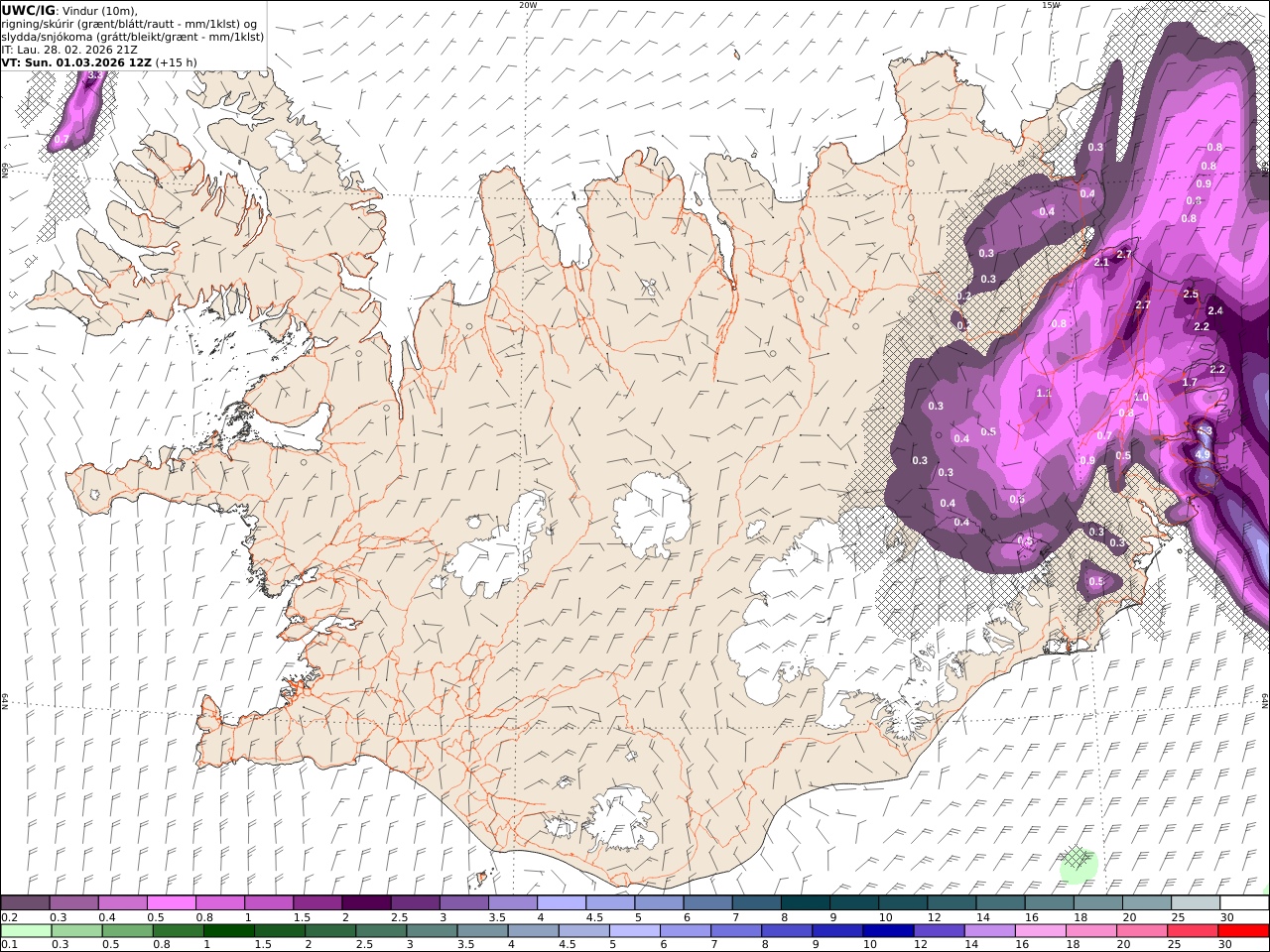Pick the pink lower swatch between 16 and 18
The image size is (1270, 952).
[x=1039, y=930]
